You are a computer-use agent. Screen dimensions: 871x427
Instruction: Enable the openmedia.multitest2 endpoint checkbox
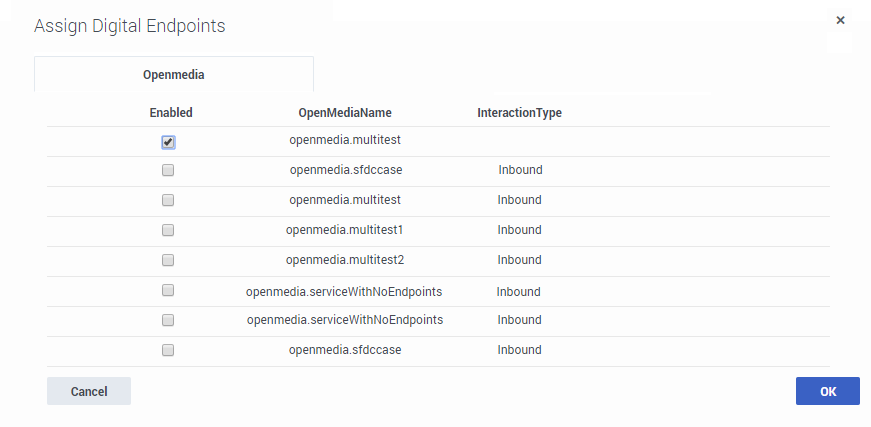[x=168, y=260]
